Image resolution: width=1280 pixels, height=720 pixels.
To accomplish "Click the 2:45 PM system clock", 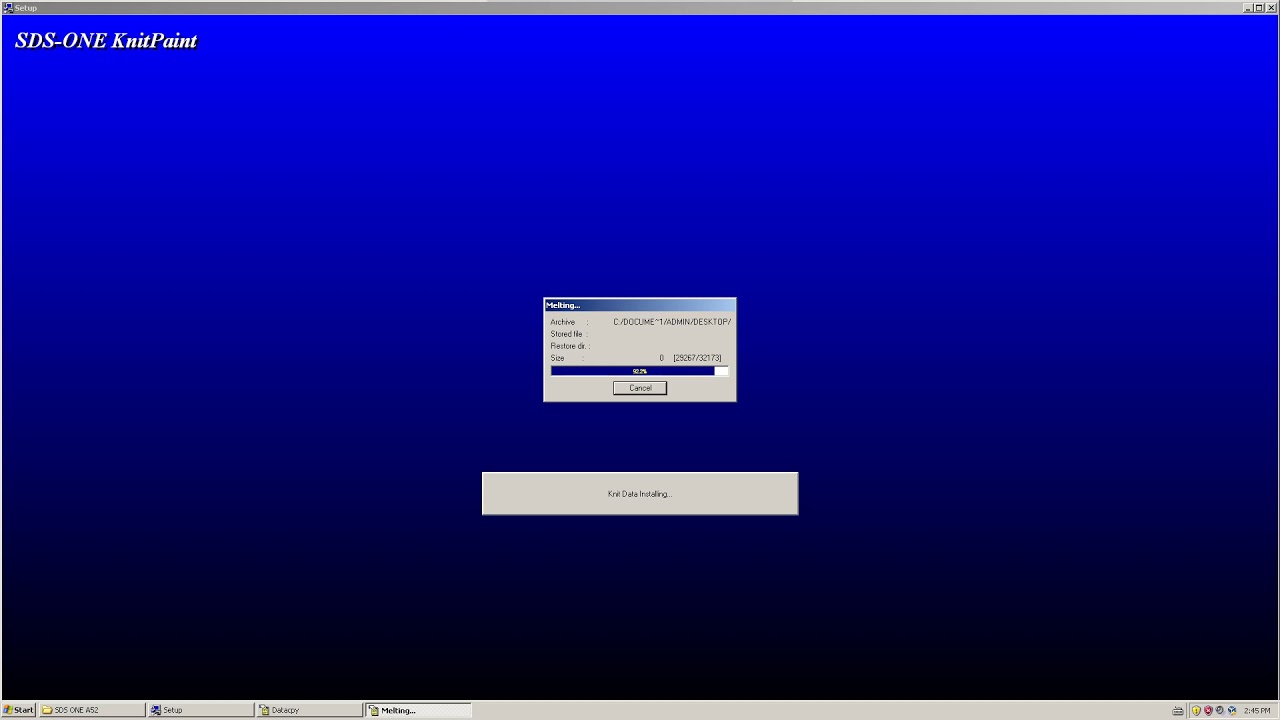I will point(1257,711).
